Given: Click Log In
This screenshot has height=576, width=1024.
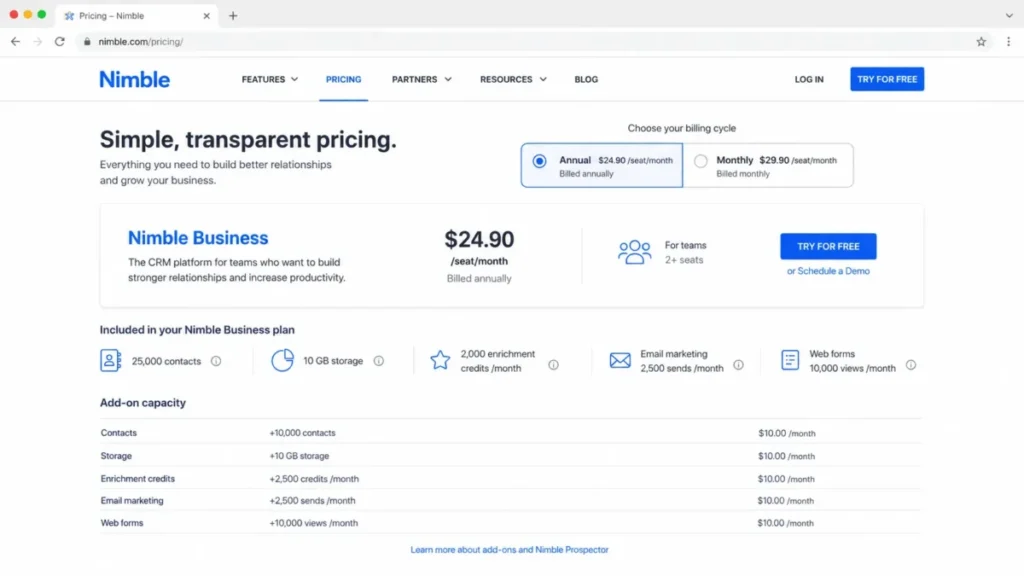Looking at the screenshot, I should click(x=808, y=79).
